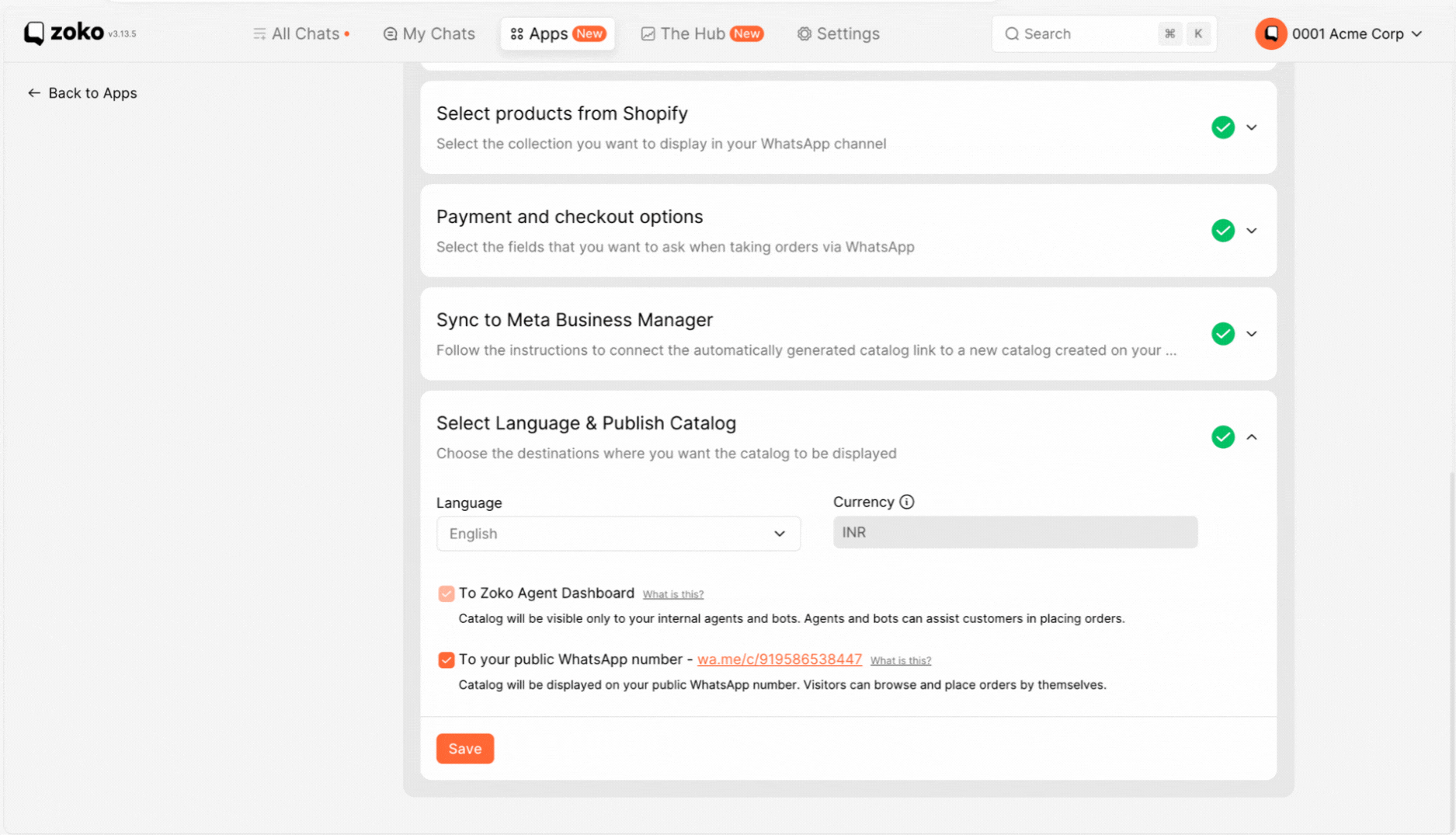Open What is this for WhatsApp number
The width and height of the screenshot is (1456, 835).
point(900,660)
